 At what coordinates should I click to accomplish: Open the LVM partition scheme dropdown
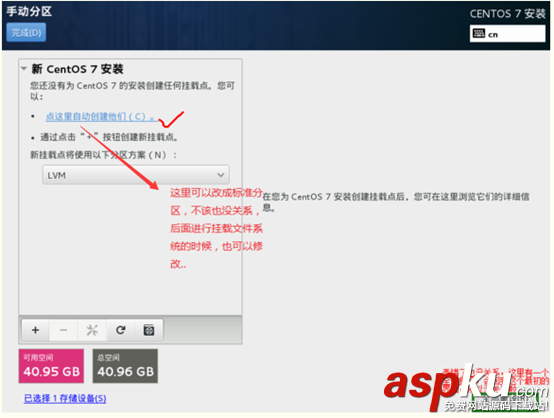click(136, 175)
